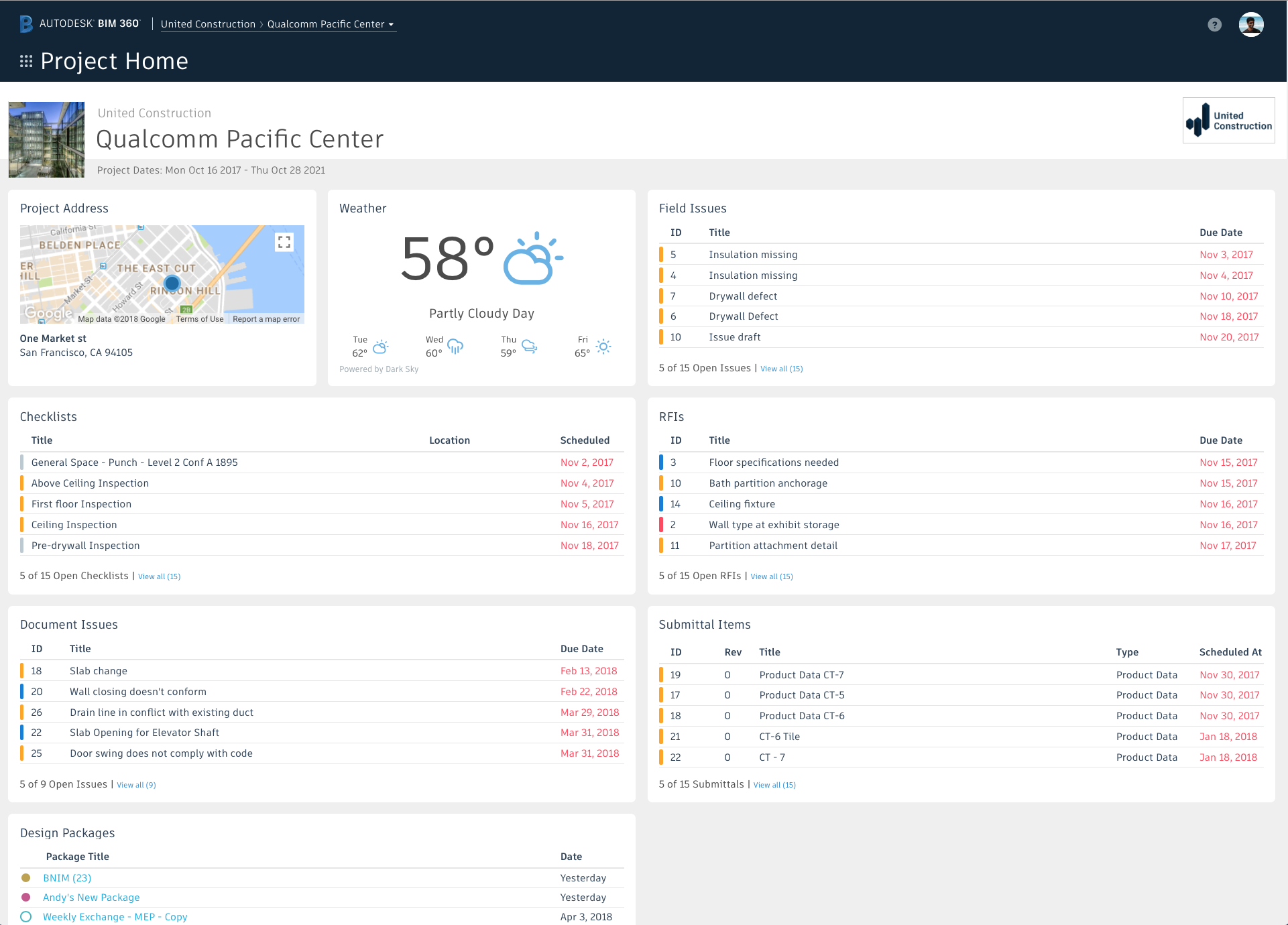View all 15 Submittals

click(x=774, y=784)
